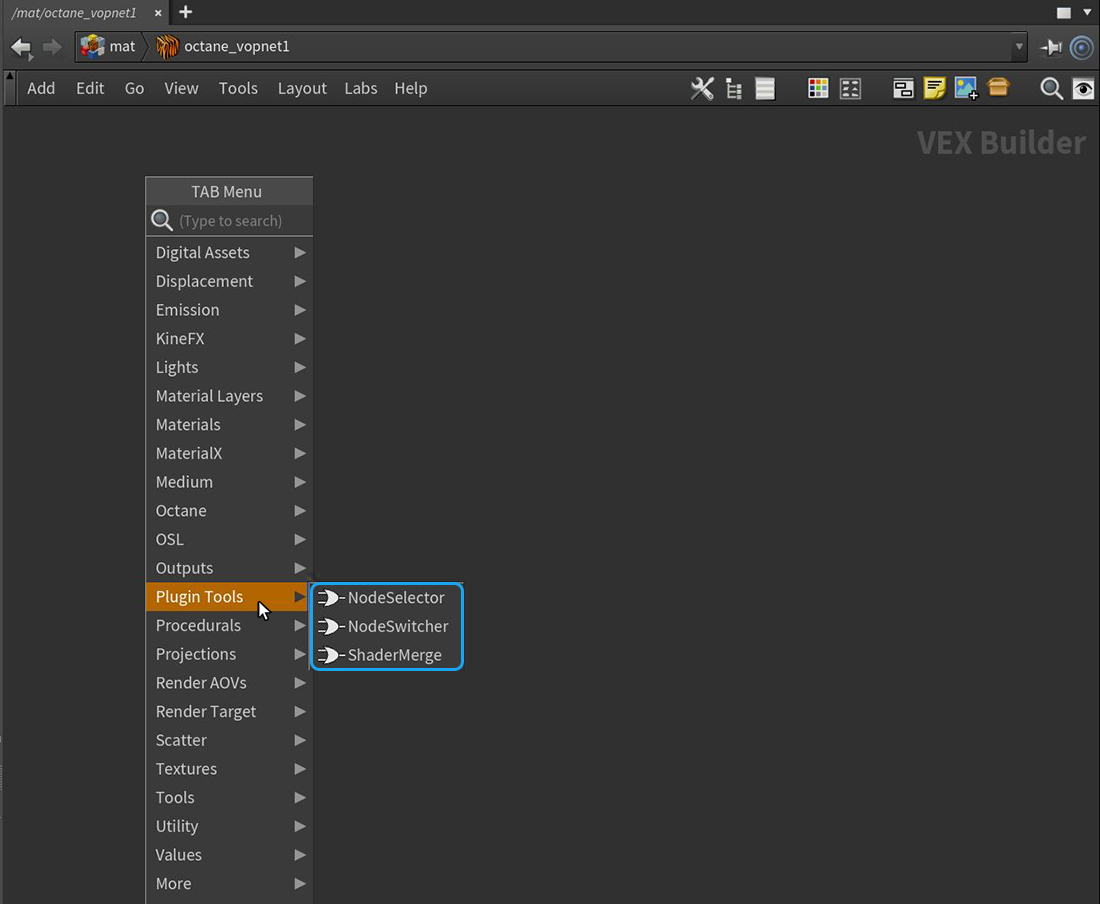Image resolution: width=1100 pixels, height=904 pixels.
Task: Choose the NodeSwitcher plugin tool
Action: pos(397,626)
